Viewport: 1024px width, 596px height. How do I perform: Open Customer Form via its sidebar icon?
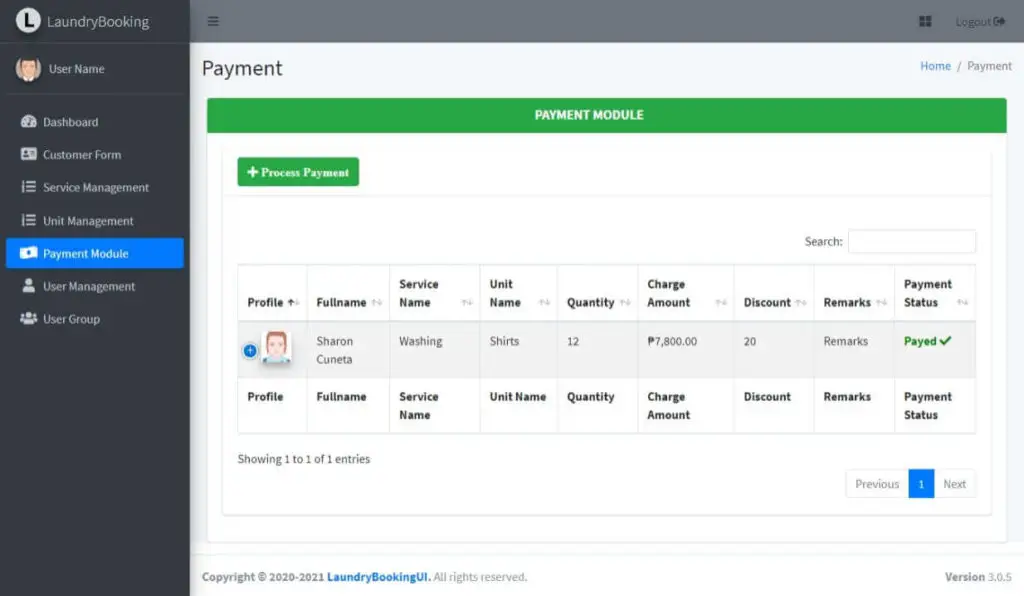26,154
